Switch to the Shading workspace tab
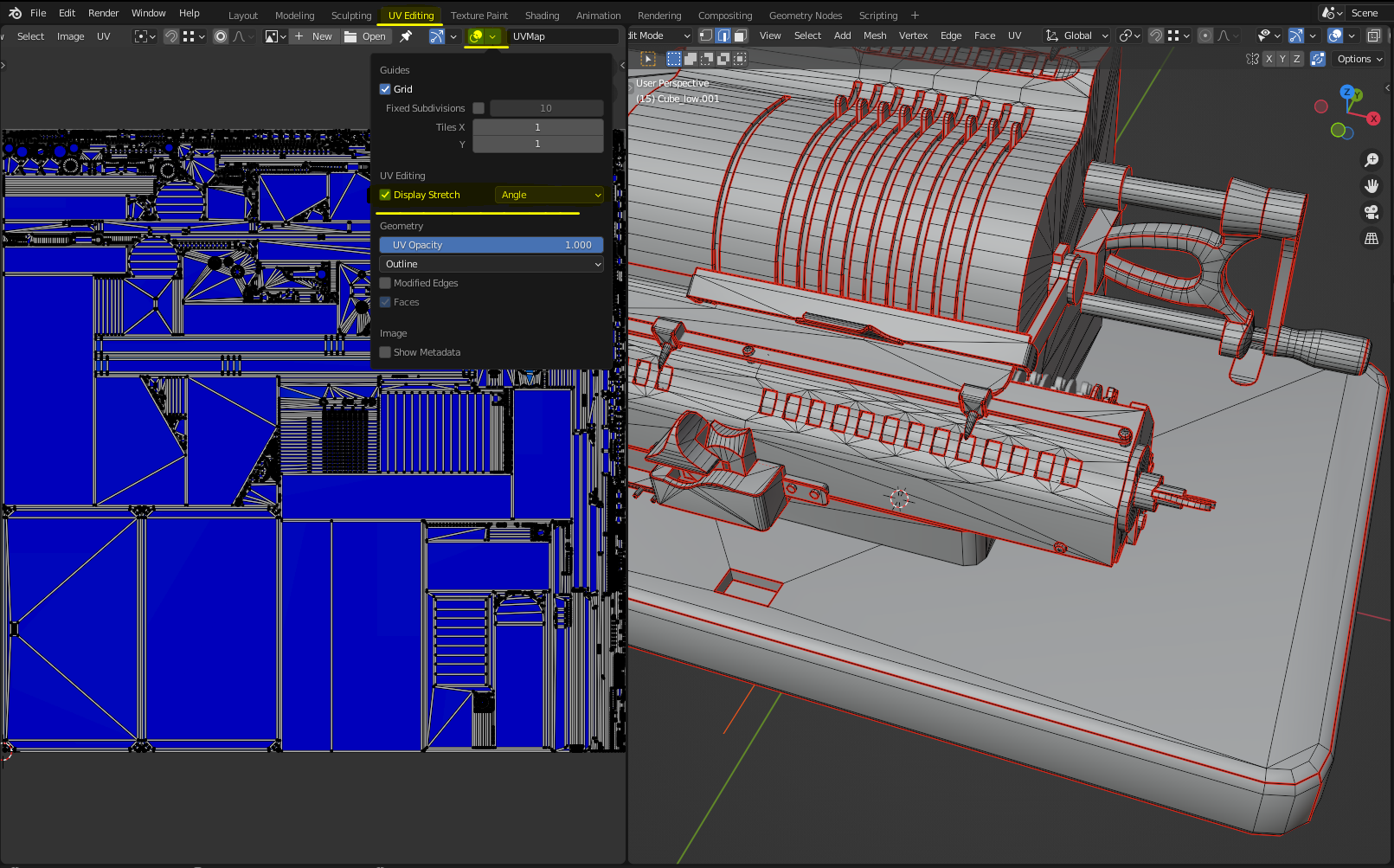Screen dimensions: 1394x868 pyautogui.click(x=543, y=15)
